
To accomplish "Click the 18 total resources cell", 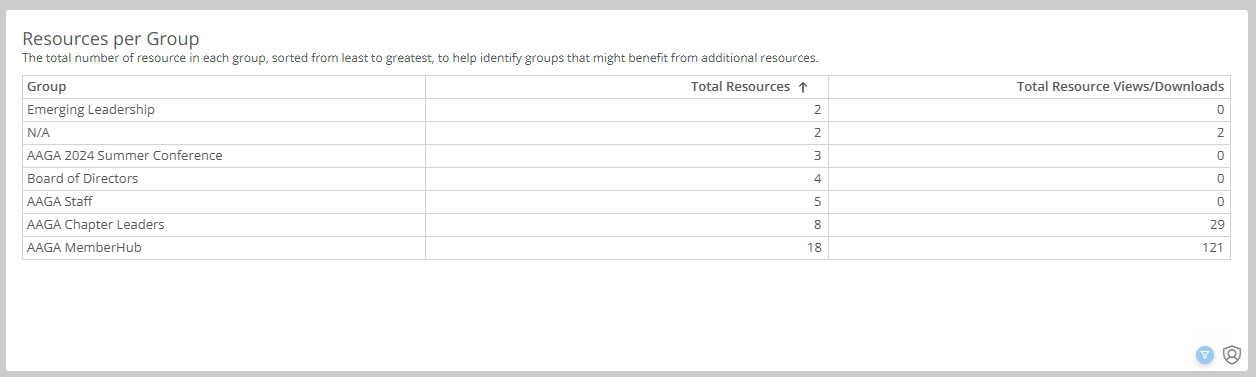I will 627,248.
